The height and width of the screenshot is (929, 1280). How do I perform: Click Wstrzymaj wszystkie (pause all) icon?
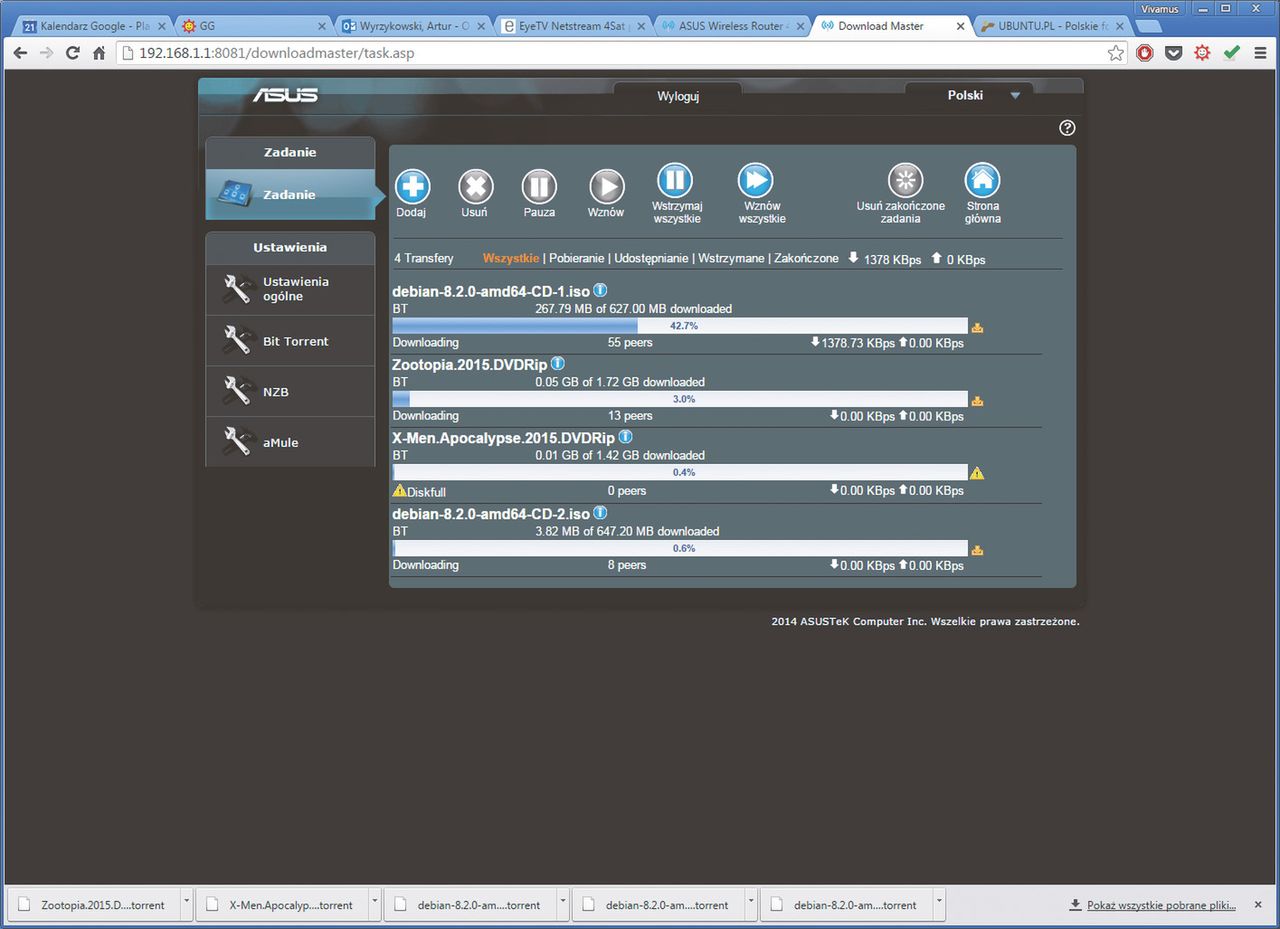675,180
